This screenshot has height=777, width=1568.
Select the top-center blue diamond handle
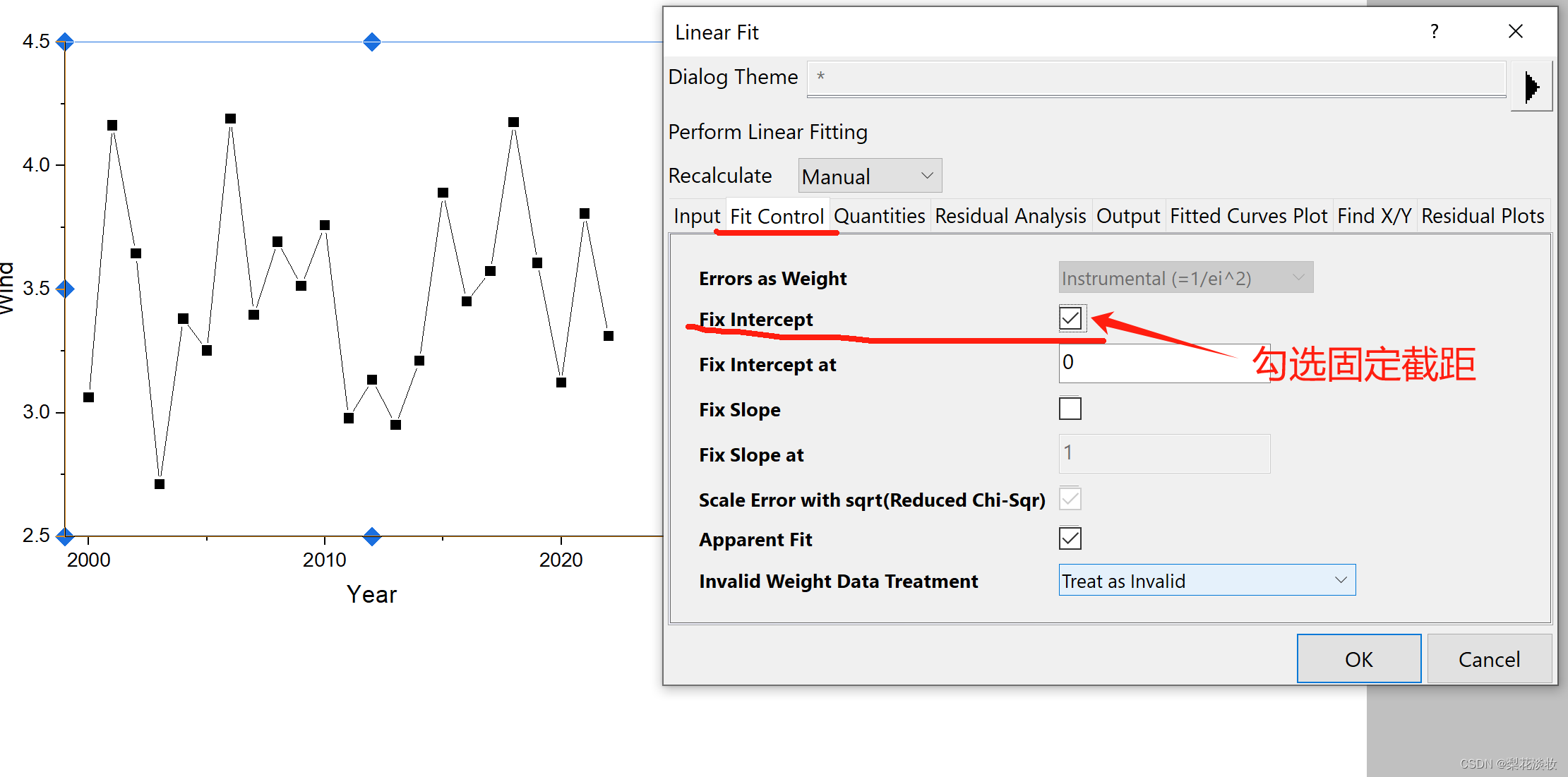tap(372, 42)
